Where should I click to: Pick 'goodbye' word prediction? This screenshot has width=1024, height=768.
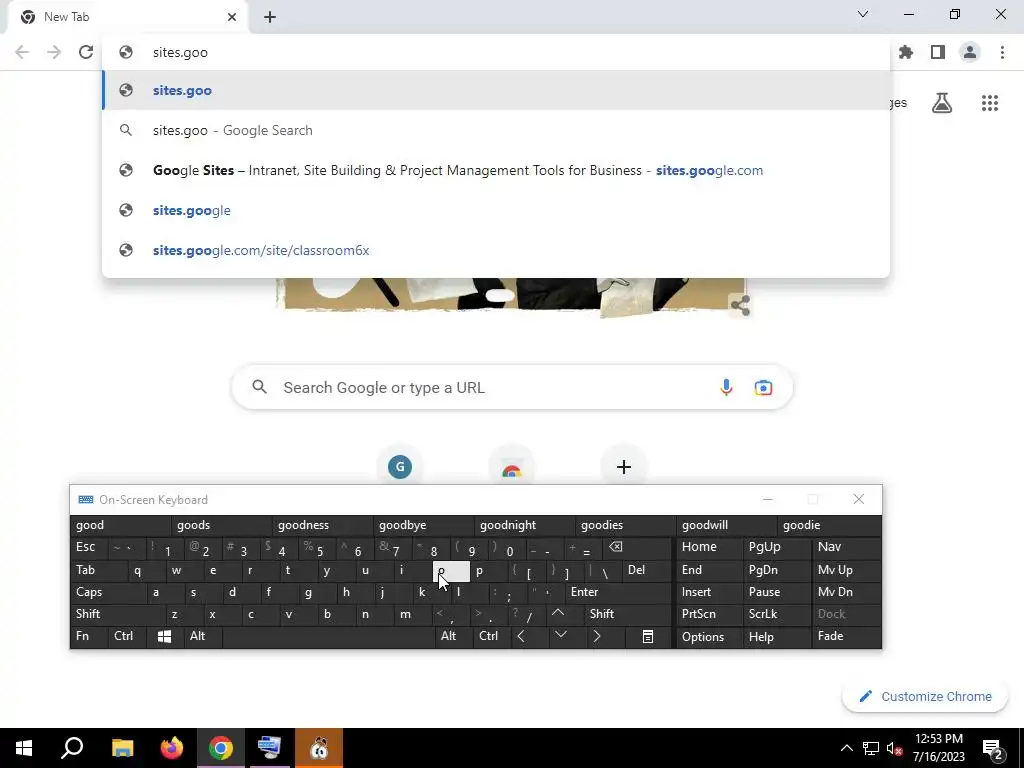pyautogui.click(x=423, y=525)
